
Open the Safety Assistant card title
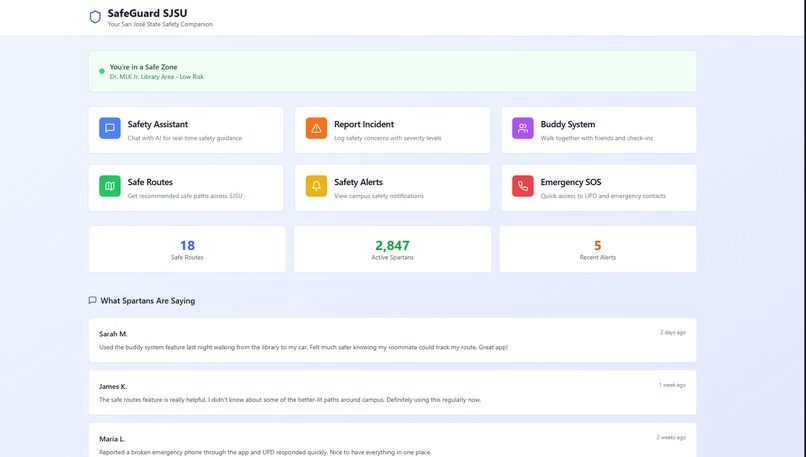pos(158,124)
